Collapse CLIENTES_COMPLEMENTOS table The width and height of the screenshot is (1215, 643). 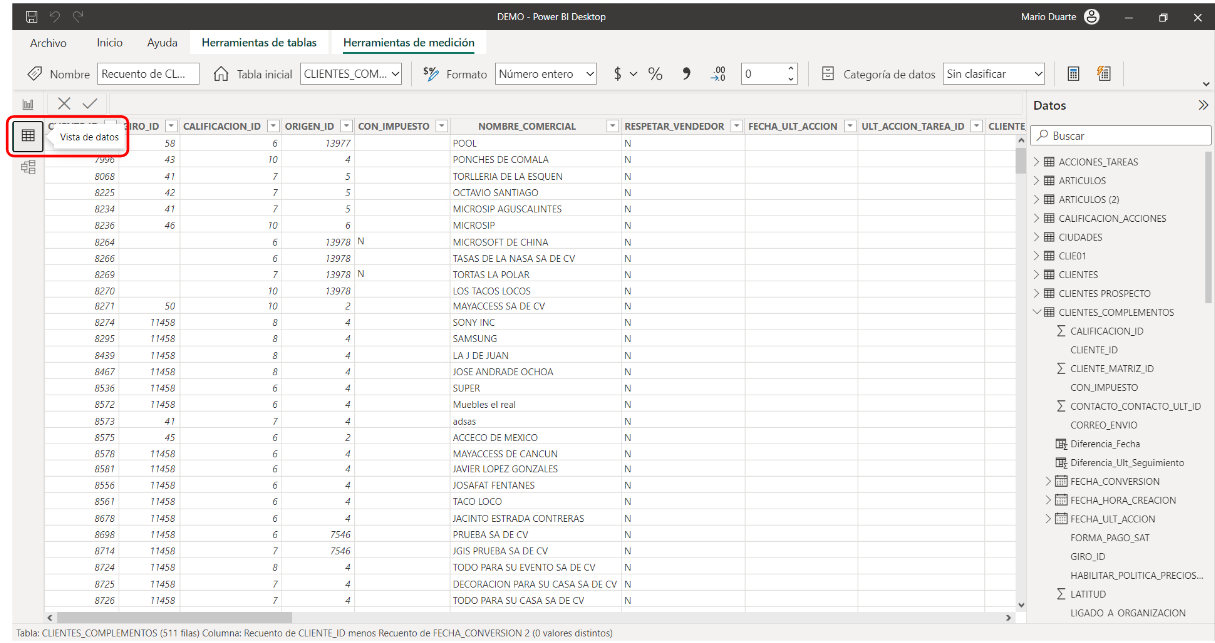pos(1036,312)
